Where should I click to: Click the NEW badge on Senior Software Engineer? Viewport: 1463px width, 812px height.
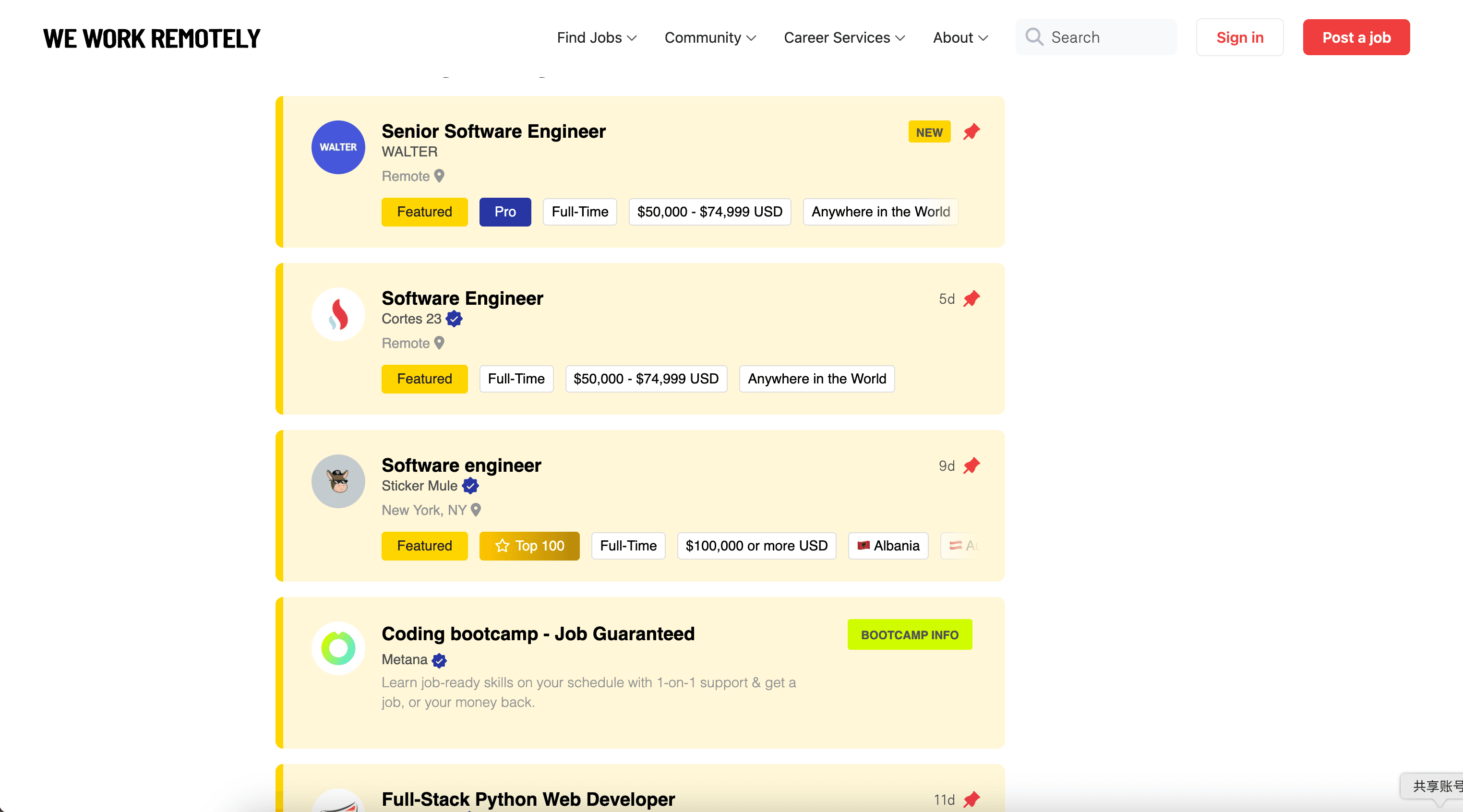tap(929, 132)
